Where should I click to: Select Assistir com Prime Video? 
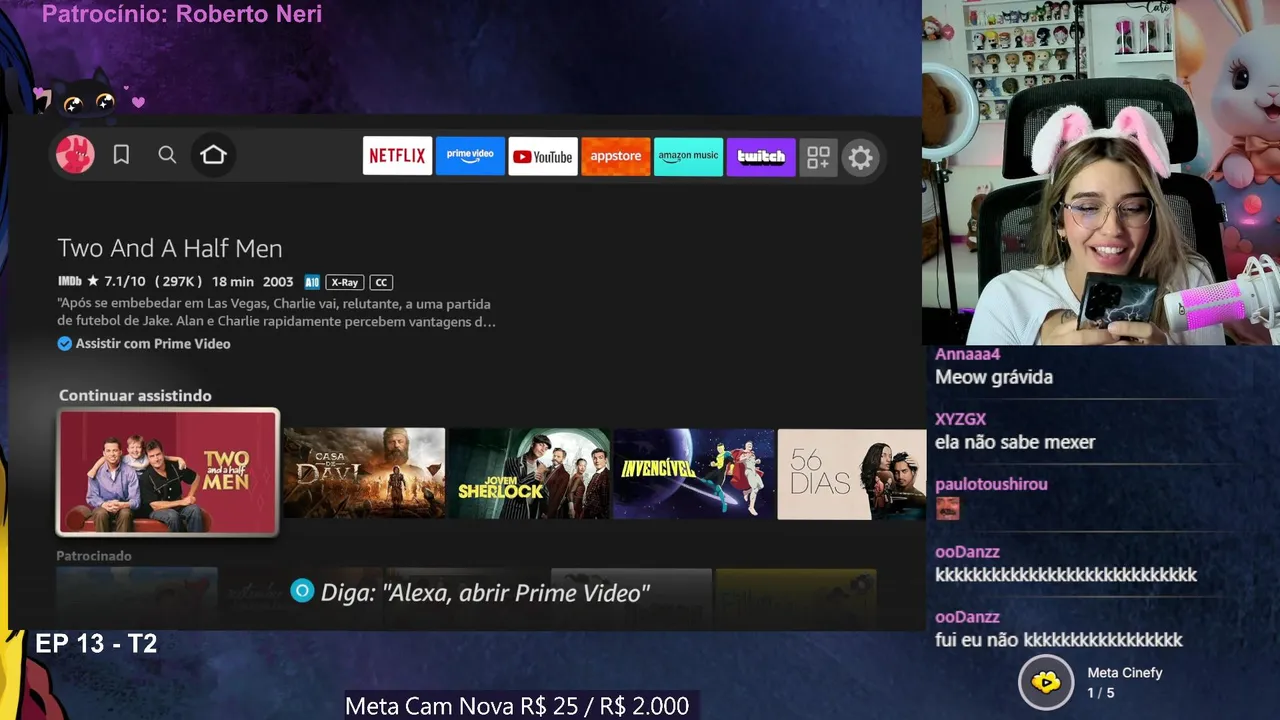[153, 343]
